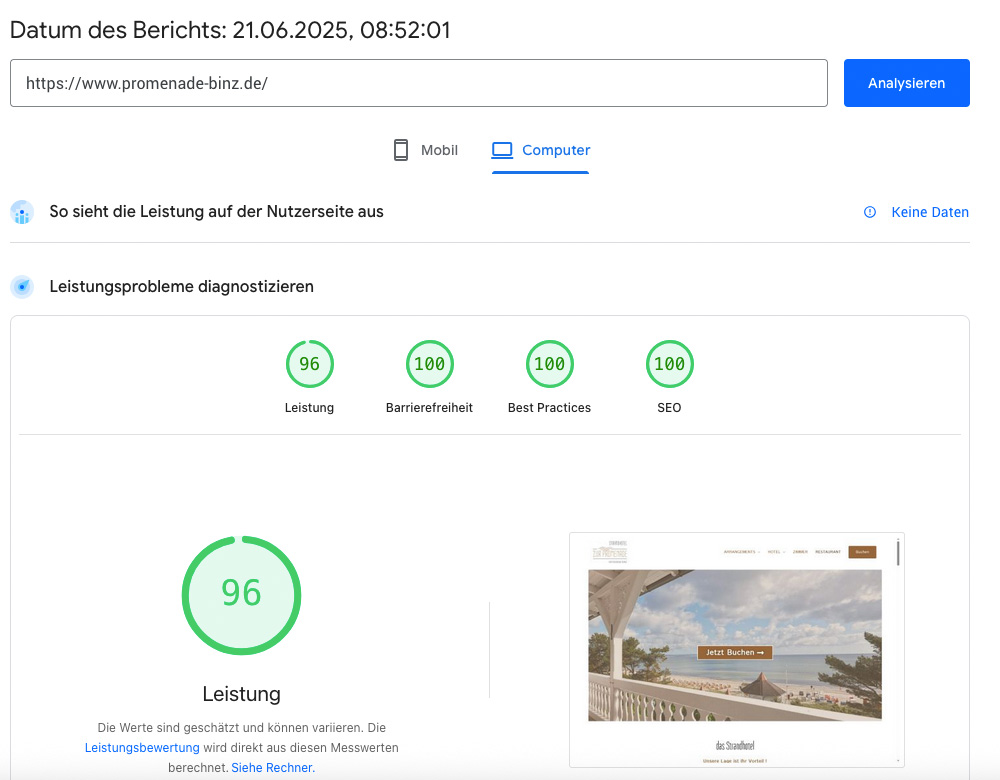Click the radar icon beside 'Leistungsprobleme diagnostizieren'
The width and height of the screenshot is (1000, 780).
(22, 287)
